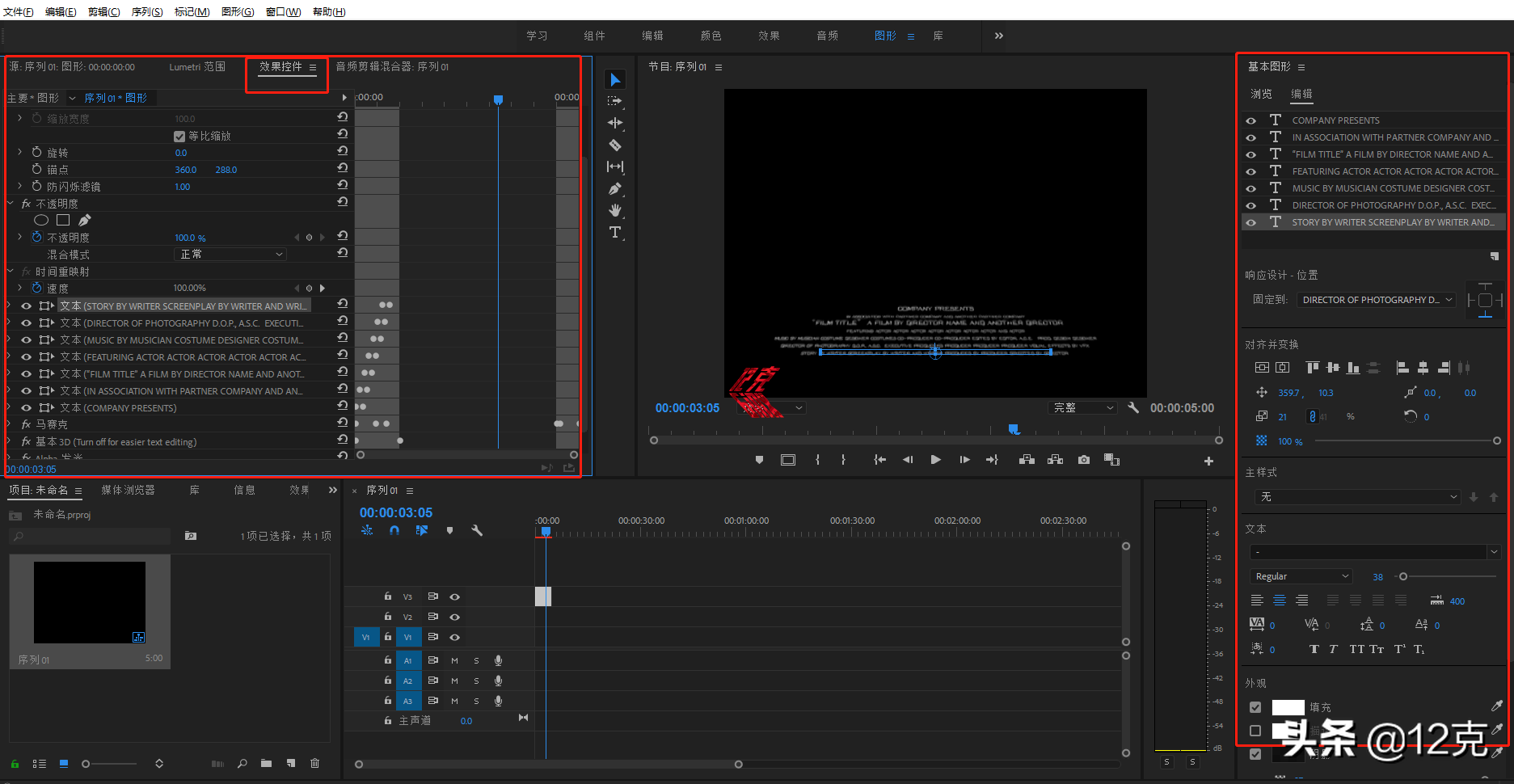
Task: Open the Regular font style dropdown
Action: tap(1301, 576)
